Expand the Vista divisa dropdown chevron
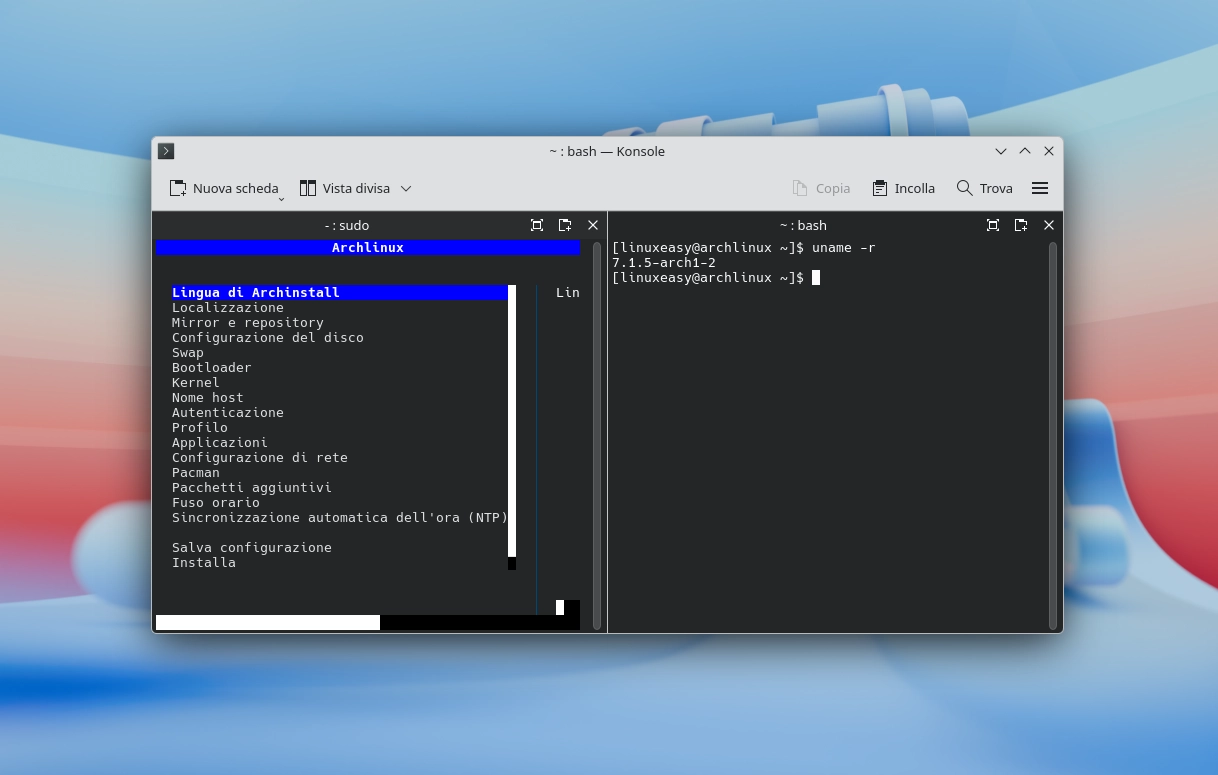The image size is (1218, 775). click(x=406, y=188)
